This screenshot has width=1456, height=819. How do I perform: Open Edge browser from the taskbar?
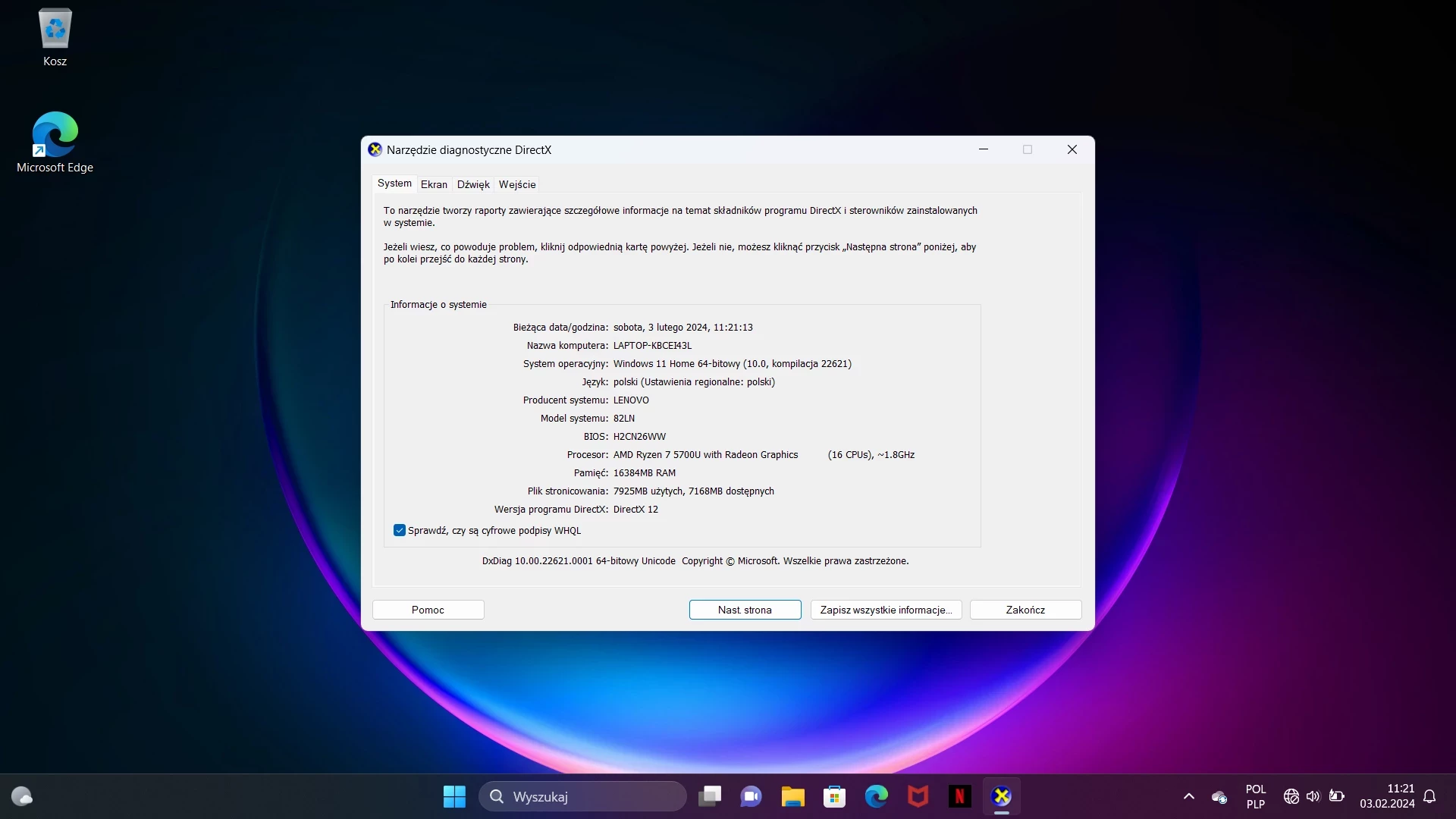[x=876, y=796]
